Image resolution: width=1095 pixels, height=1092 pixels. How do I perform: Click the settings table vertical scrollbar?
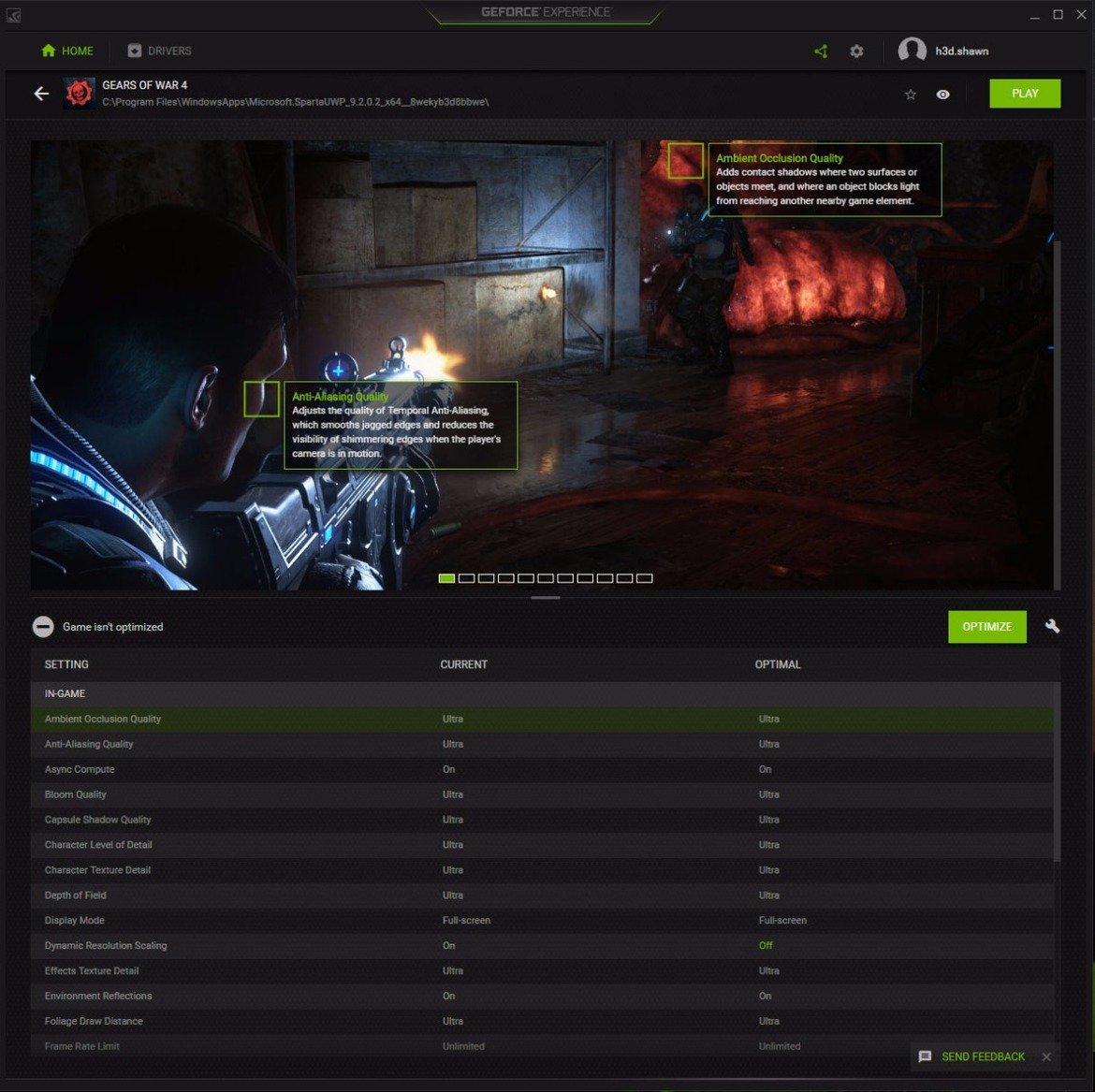(x=1057, y=772)
